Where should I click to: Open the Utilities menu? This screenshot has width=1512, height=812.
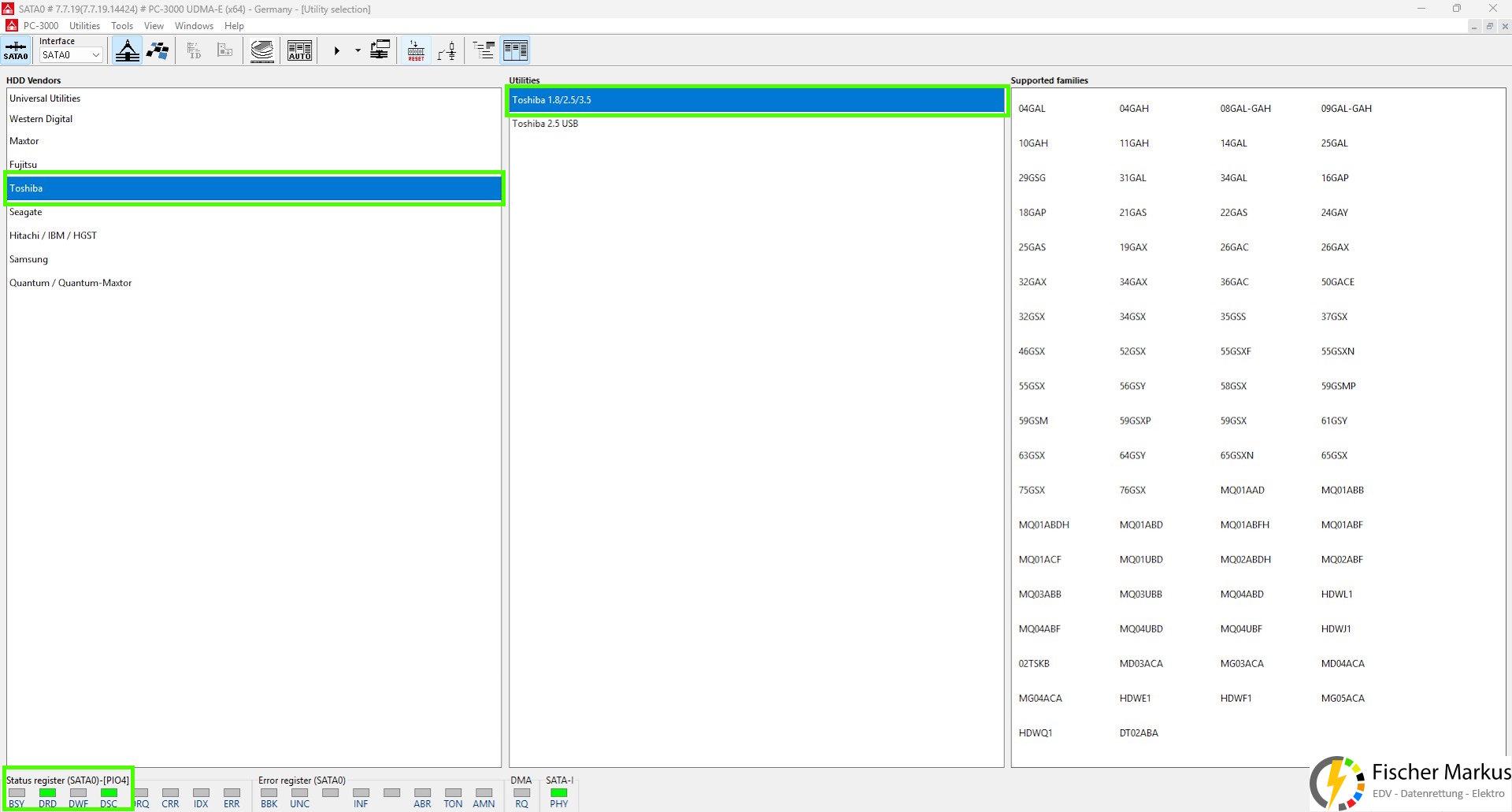84,26
